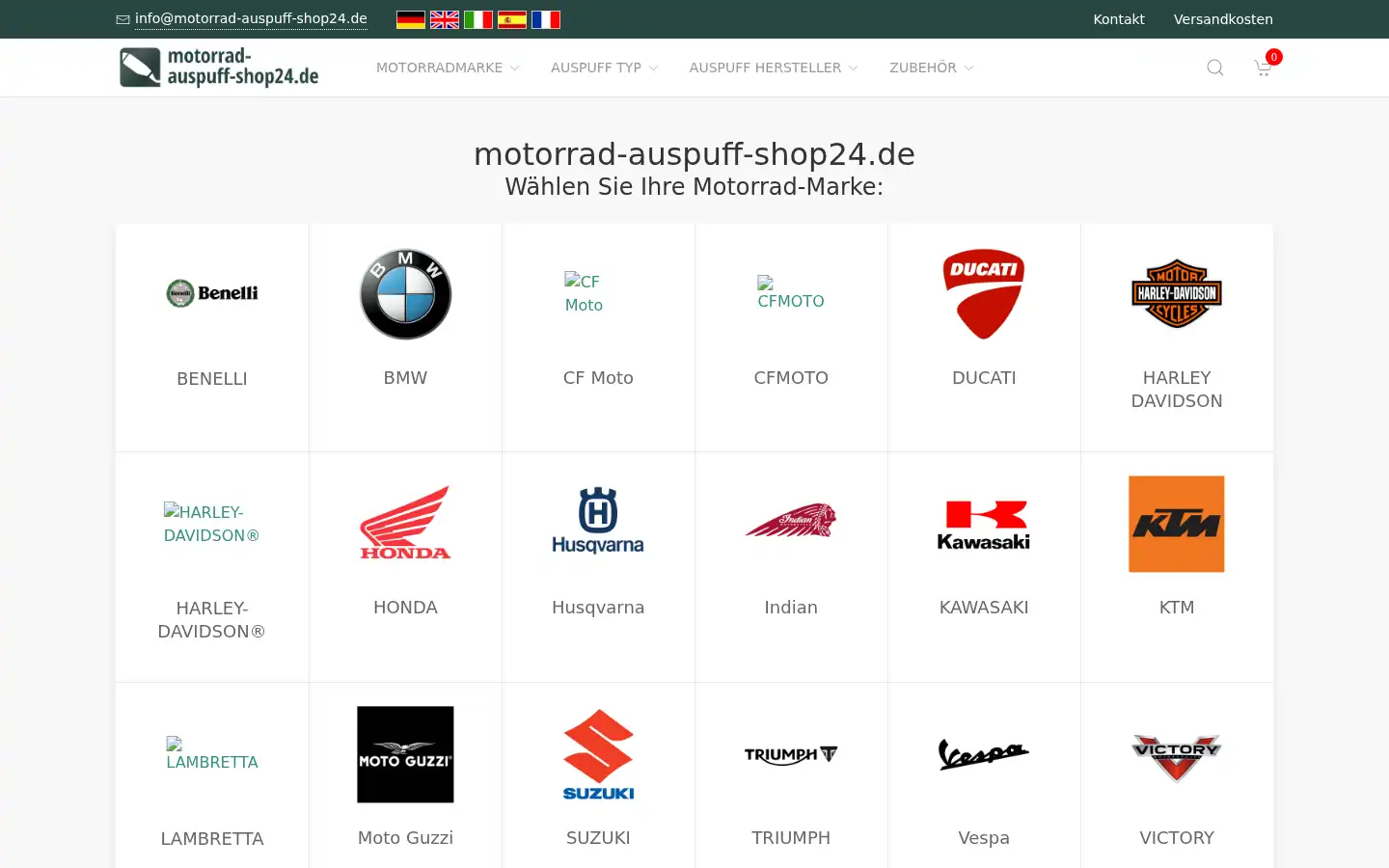
Task: Open the search magnifier icon
Action: (1215, 68)
